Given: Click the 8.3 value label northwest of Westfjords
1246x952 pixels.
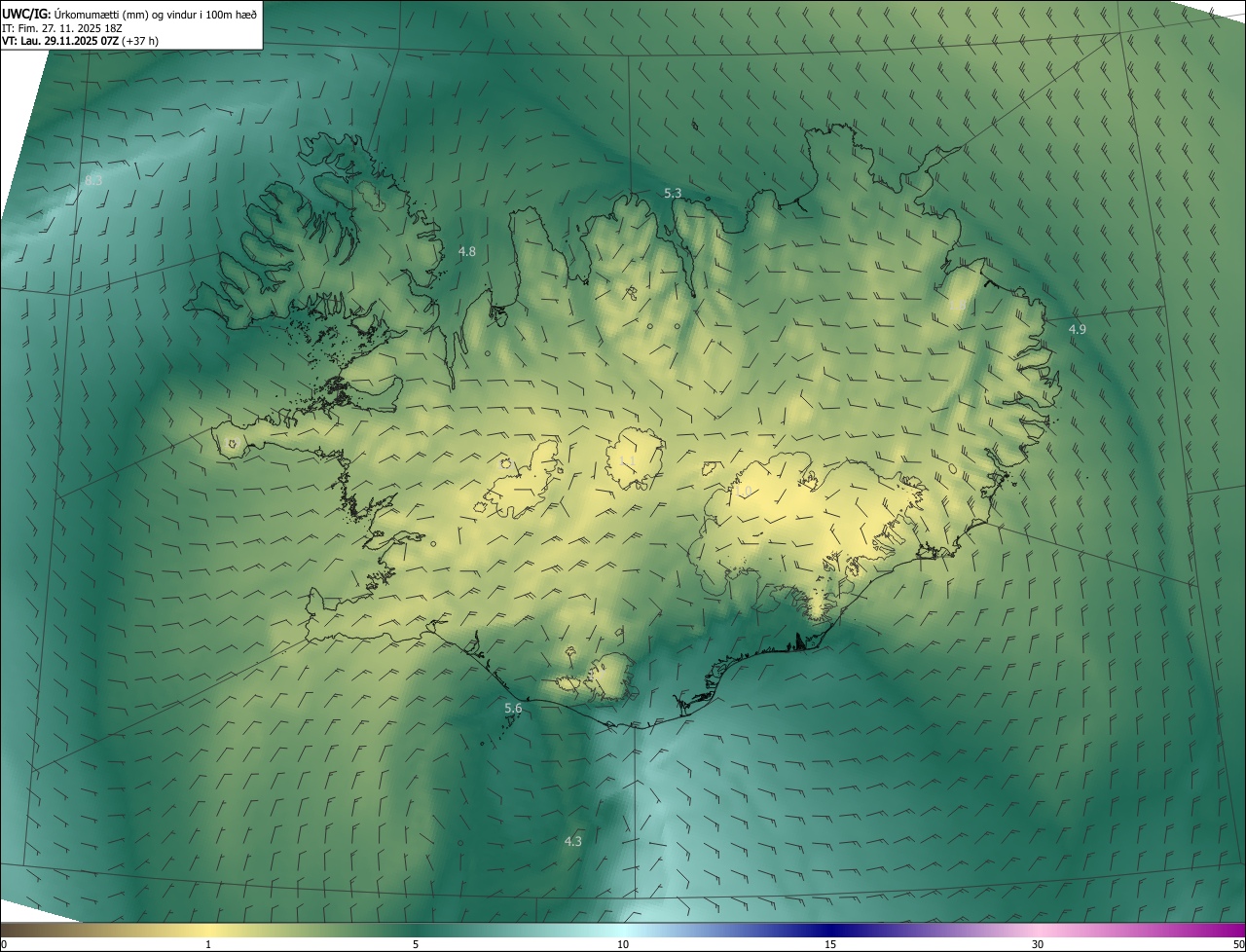Looking at the screenshot, I should point(93,181).
